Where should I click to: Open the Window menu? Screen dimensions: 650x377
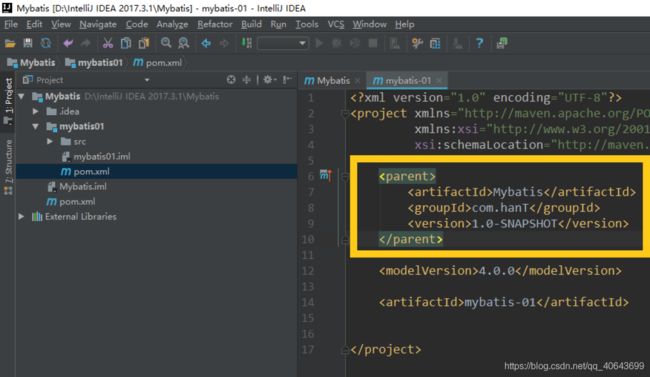(369, 24)
